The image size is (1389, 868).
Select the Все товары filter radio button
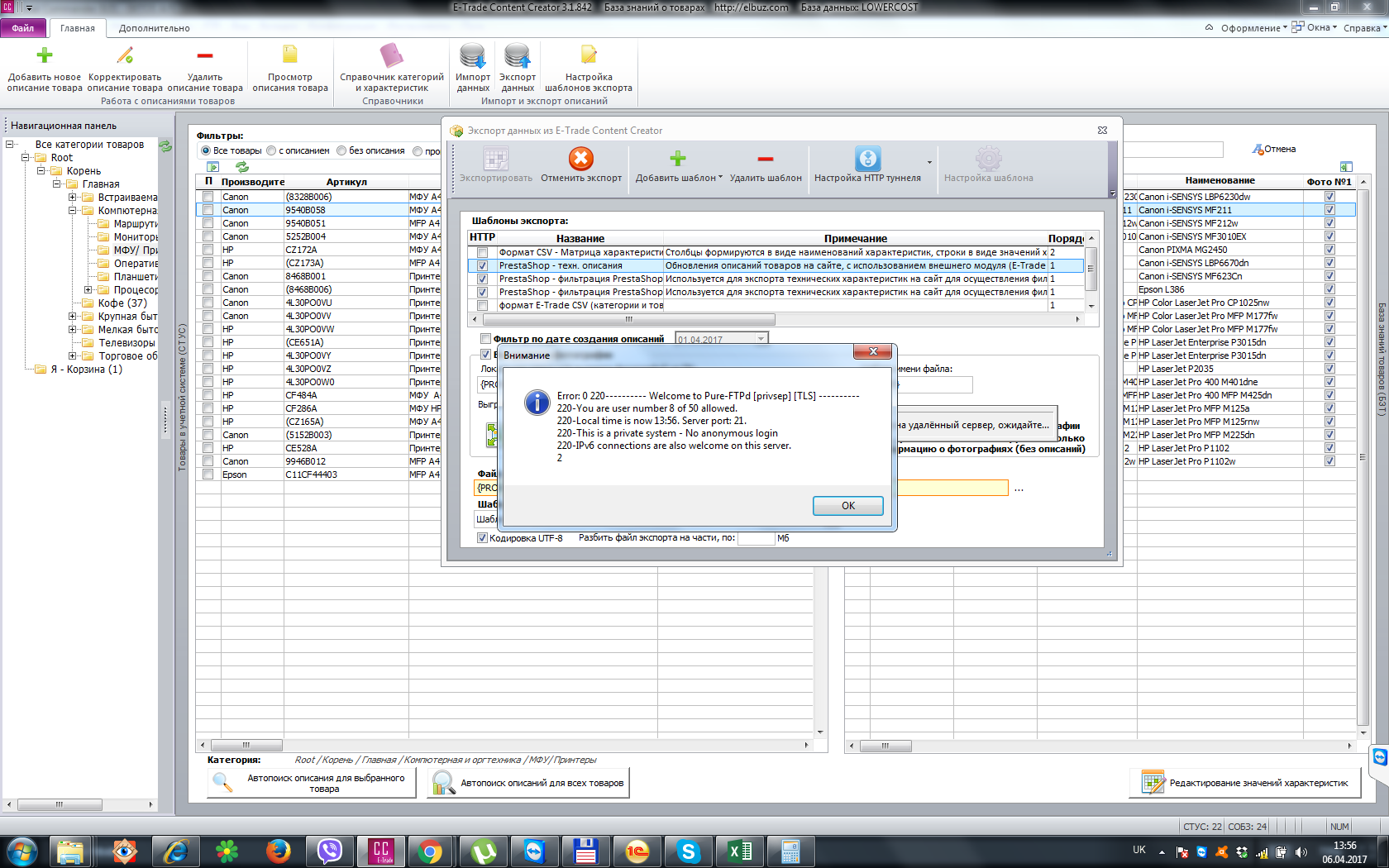(206, 150)
